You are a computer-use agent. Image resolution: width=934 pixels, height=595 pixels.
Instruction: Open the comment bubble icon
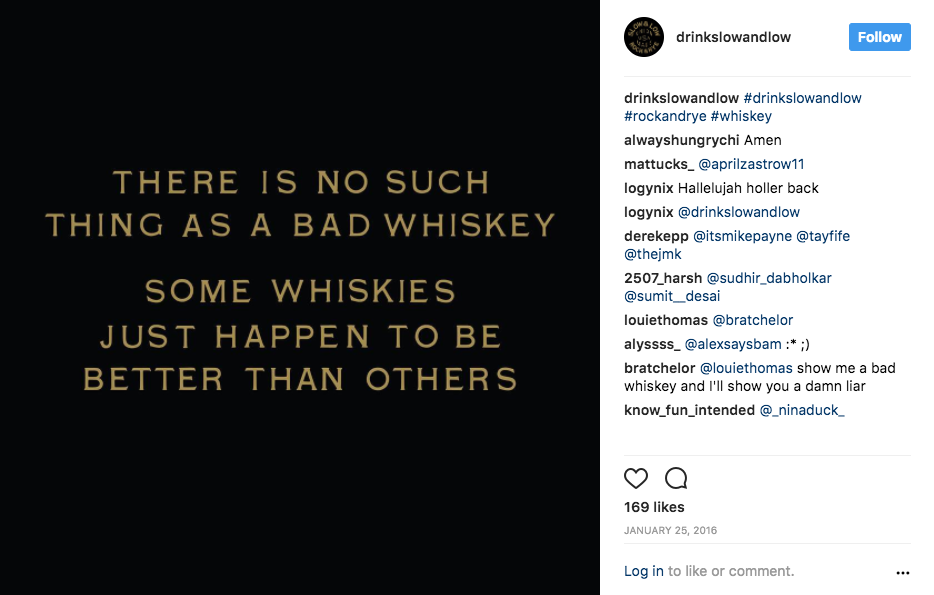click(676, 478)
